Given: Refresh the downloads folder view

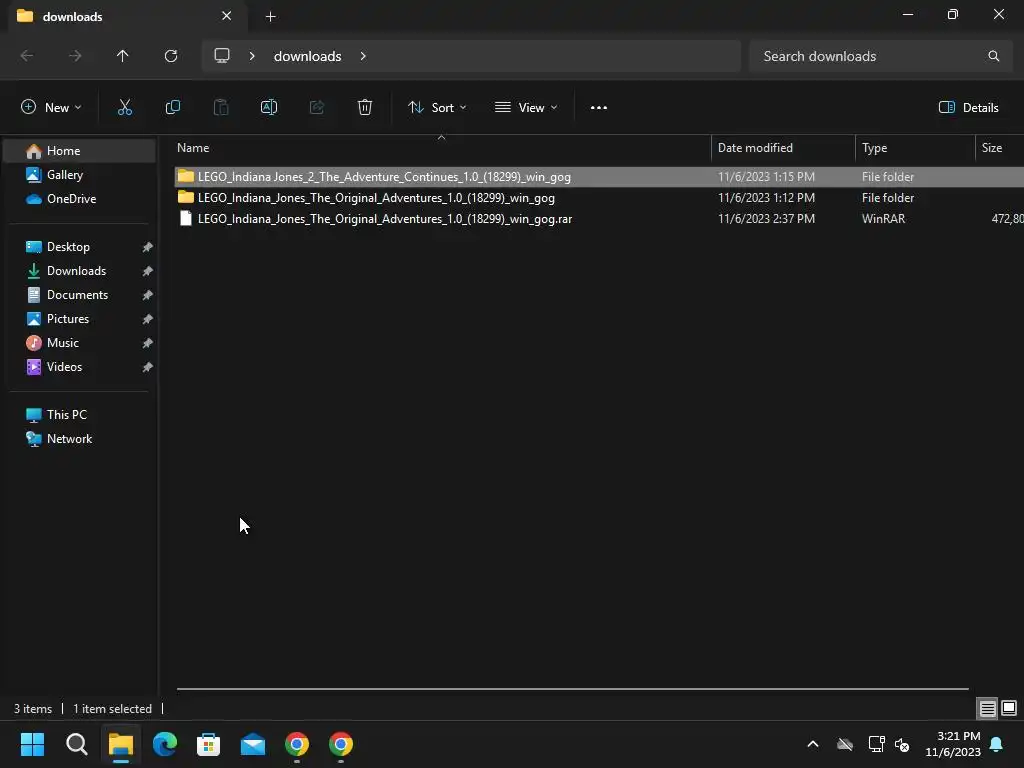Looking at the screenshot, I should point(171,56).
